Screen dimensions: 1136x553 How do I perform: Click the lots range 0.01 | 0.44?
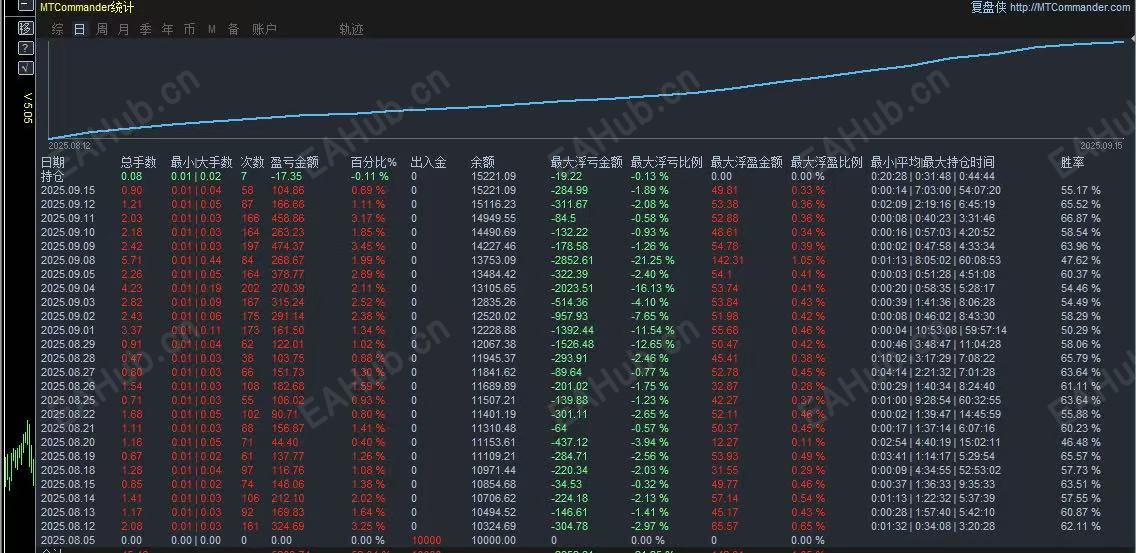pos(196,260)
